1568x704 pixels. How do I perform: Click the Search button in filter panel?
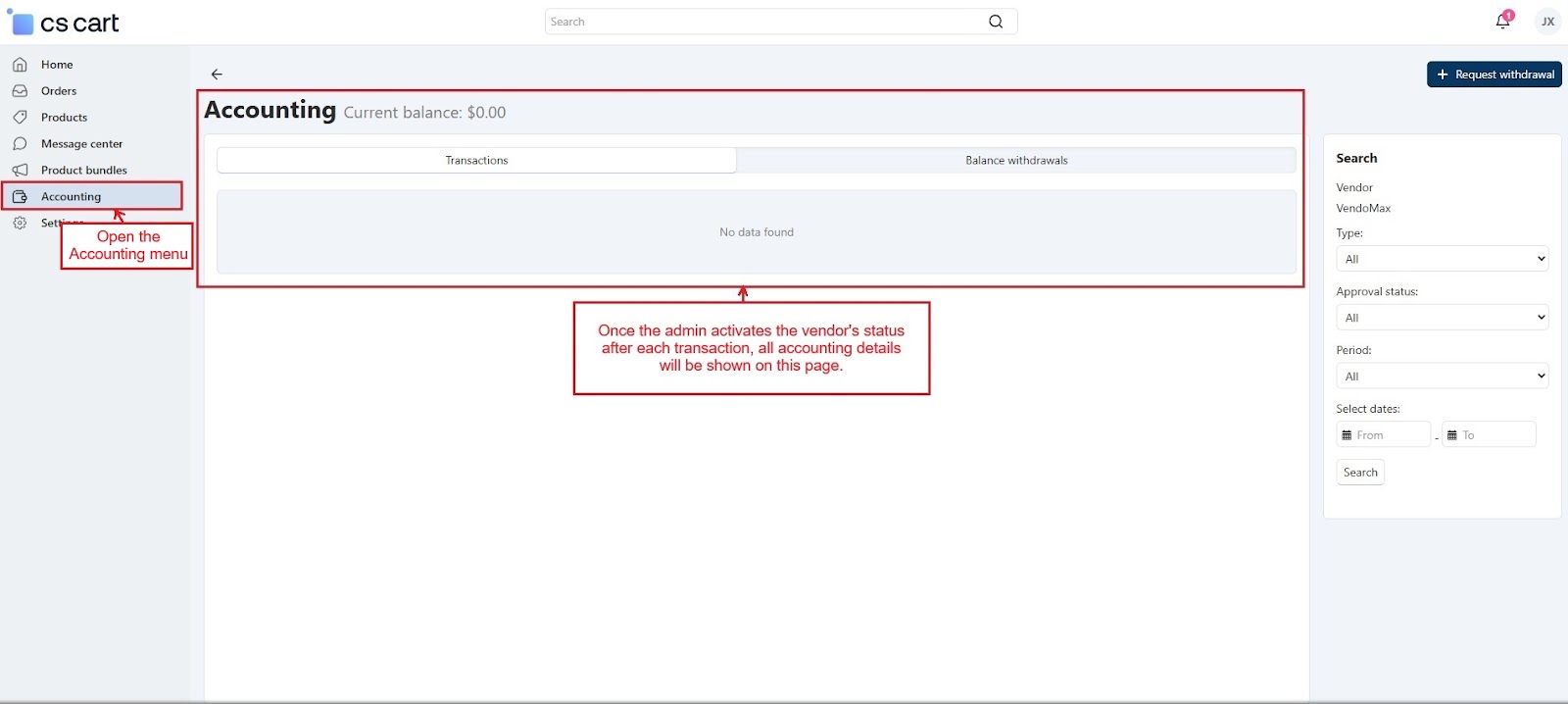(x=1360, y=473)
